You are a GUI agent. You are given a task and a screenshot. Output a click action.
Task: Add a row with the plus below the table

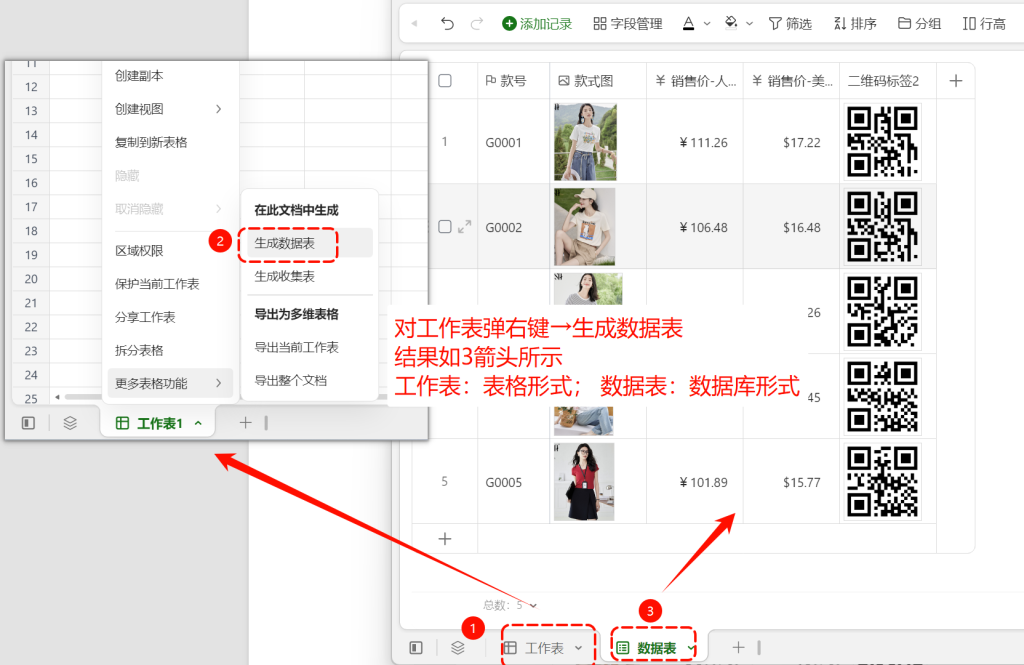click(x=445, y=539)
